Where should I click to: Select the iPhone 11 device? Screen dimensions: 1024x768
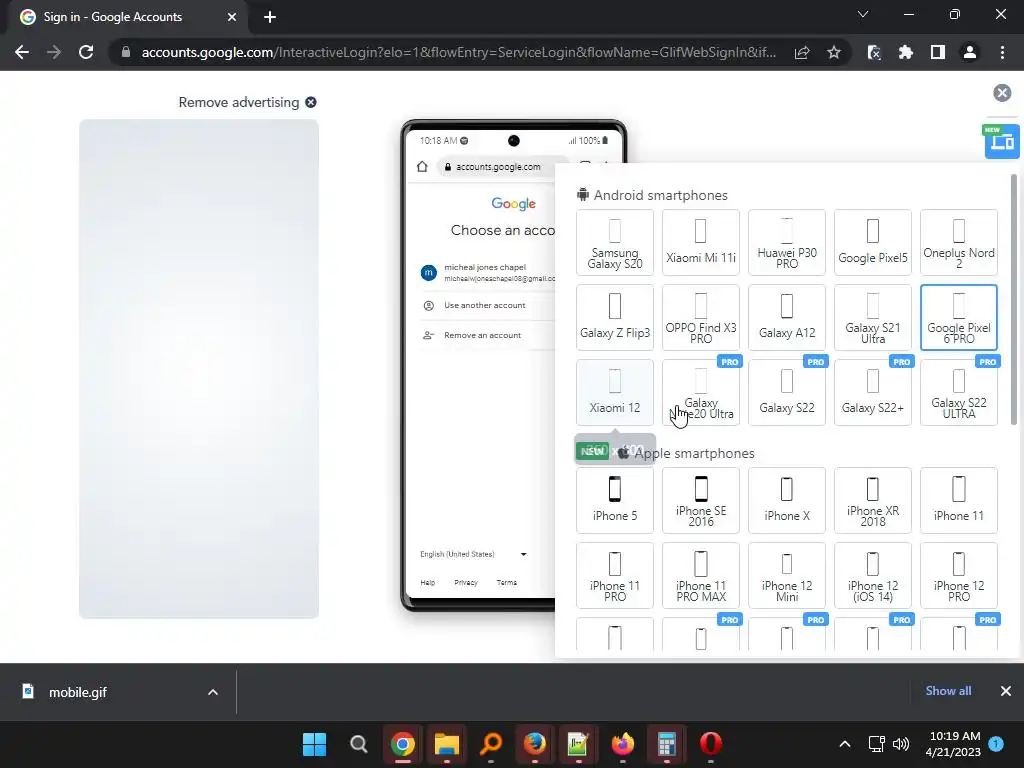tap(959, 500)
